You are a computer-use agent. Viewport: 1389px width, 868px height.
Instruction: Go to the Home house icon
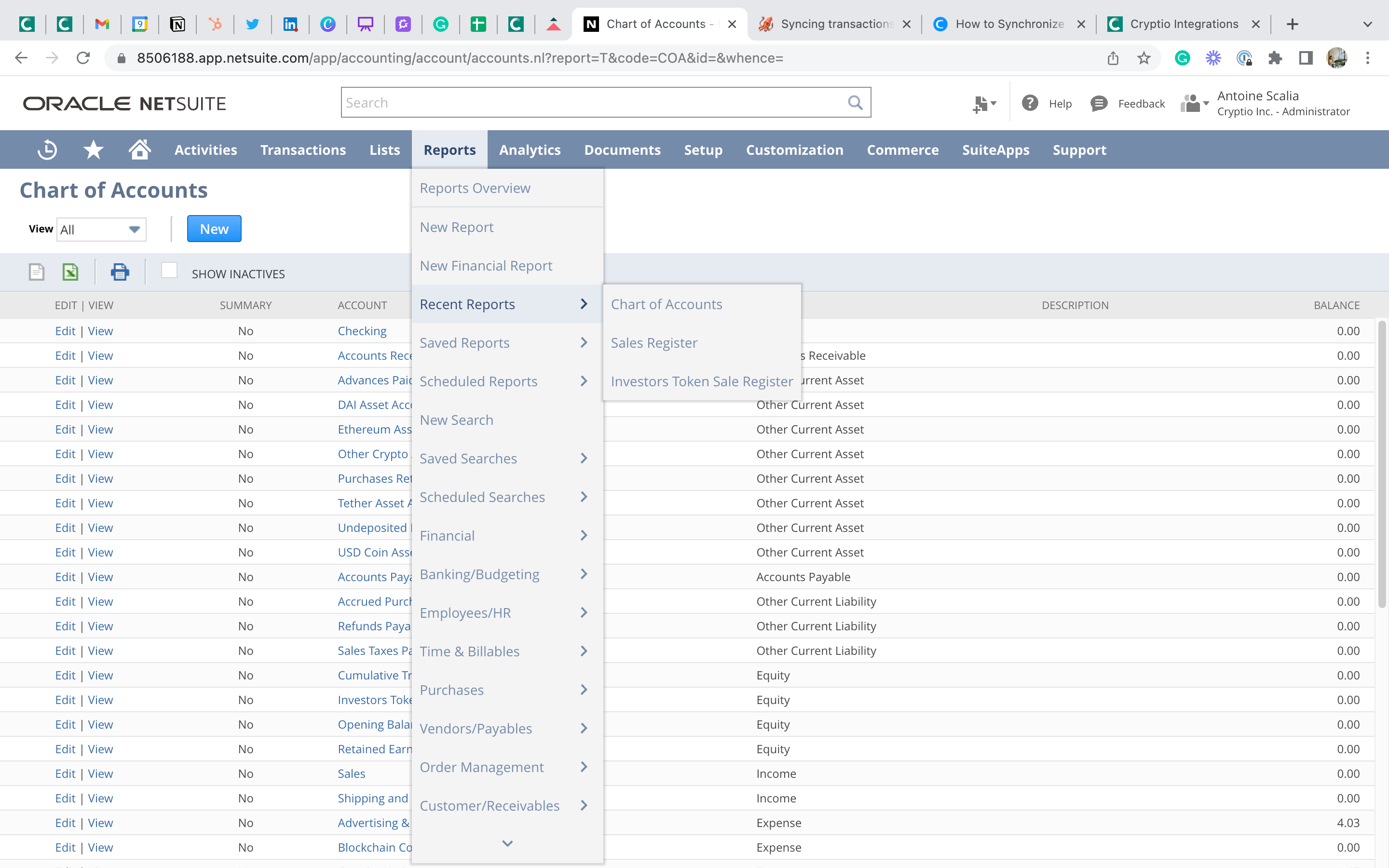pyautogui.click(x=139, y=150)
